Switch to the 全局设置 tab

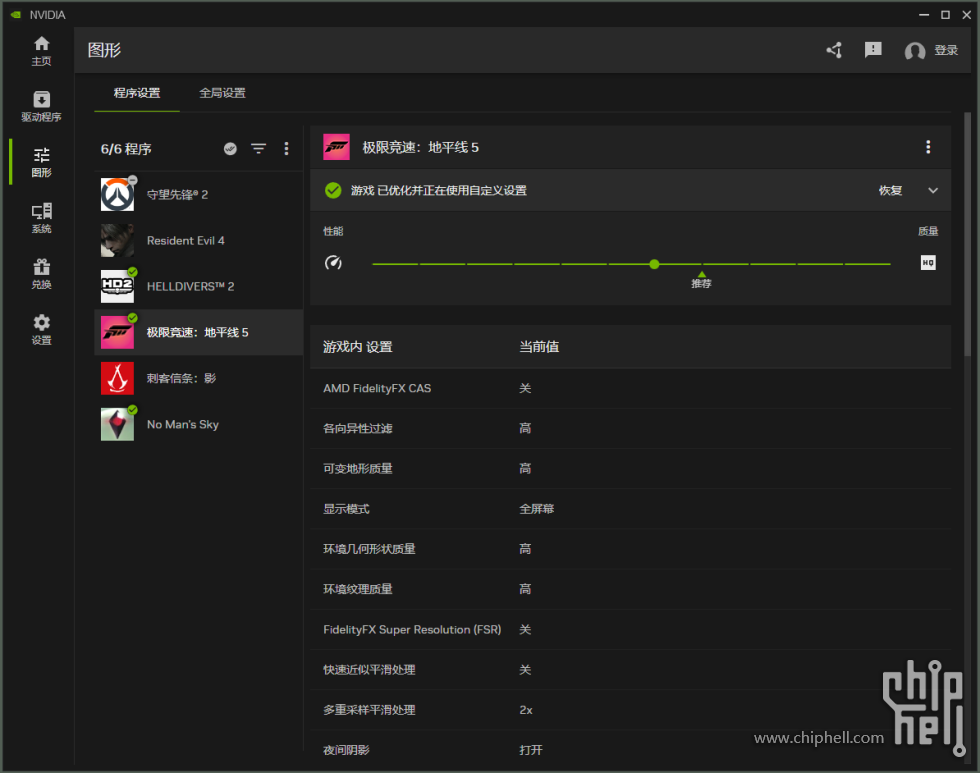(222, 93)
